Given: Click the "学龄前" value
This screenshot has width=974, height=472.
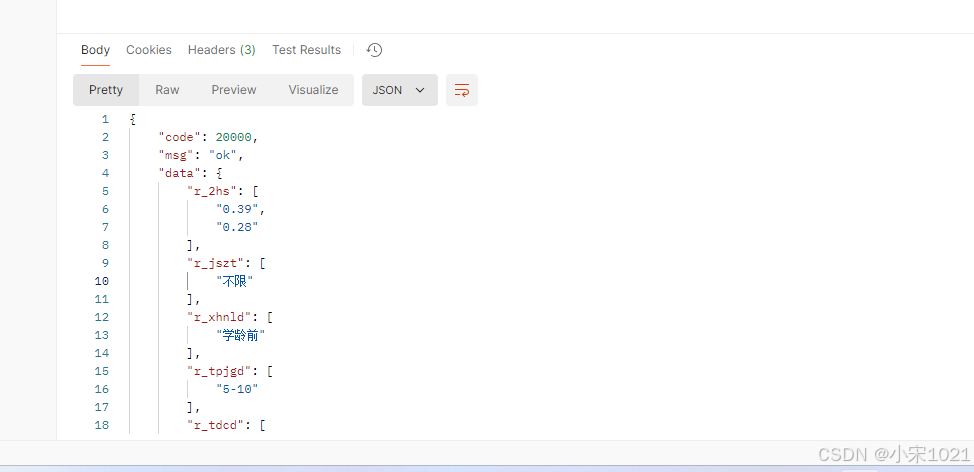Looking at the screenshot, I should click(240, 335).
